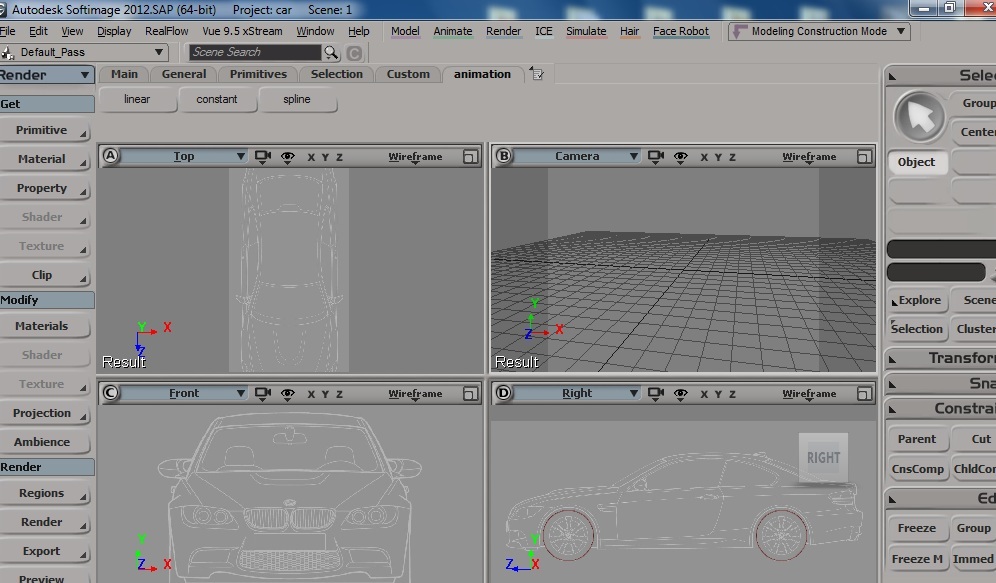Viewport: 996px width, 583px height.
Task: Open the Edit menu
Action: pos(38,31)
